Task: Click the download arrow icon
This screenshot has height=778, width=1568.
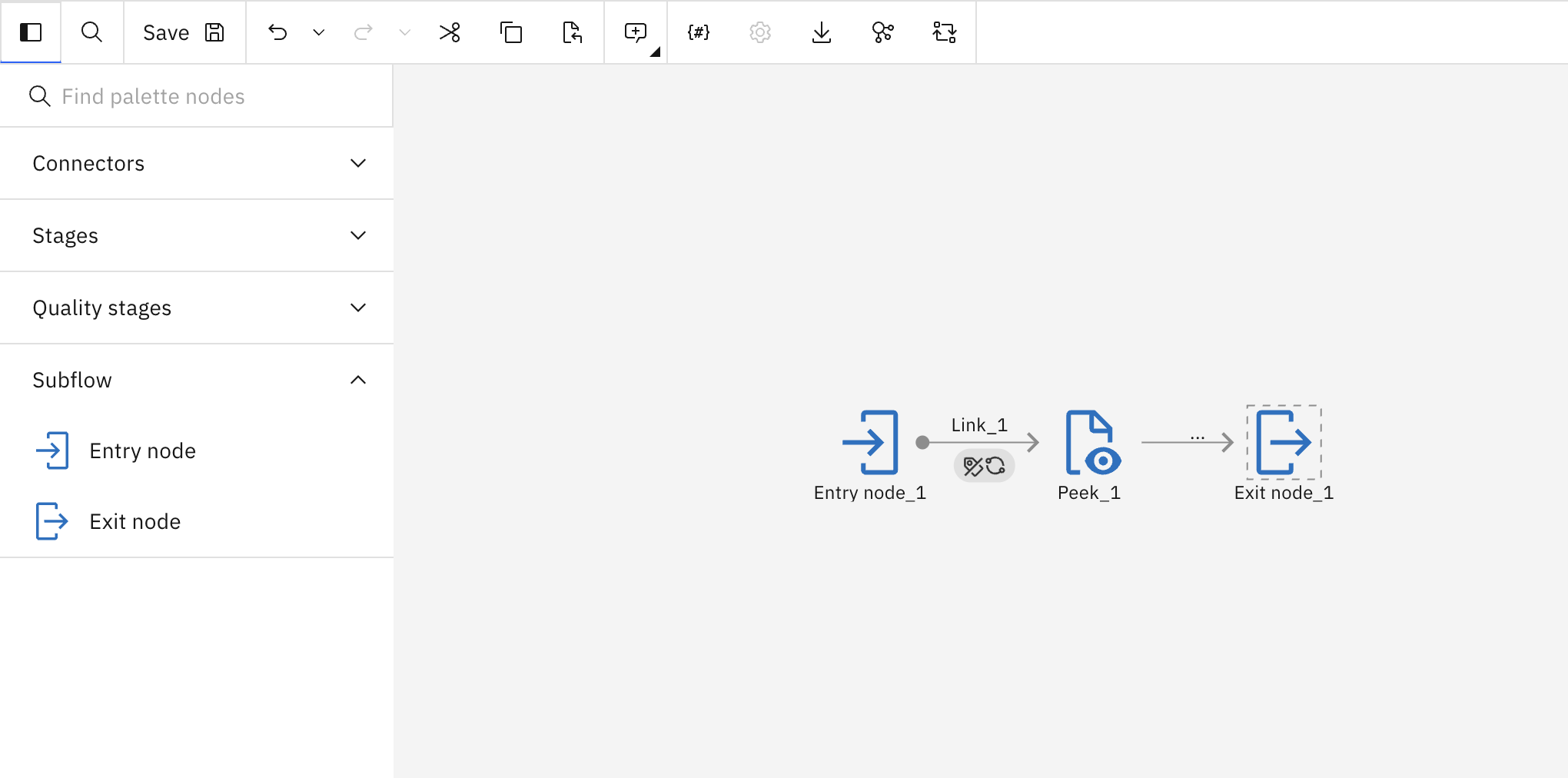Action: coord(822,32)
